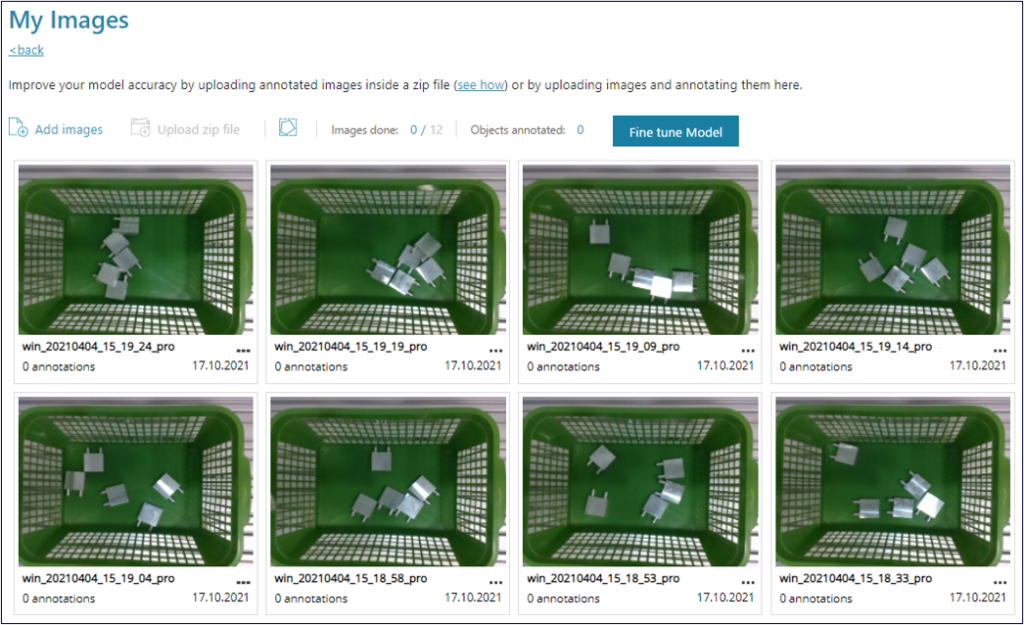Click file name win_20210404_15_18_33_pro
The height and width of the screenshot is (625, 1024).
(x=856, y=579)
